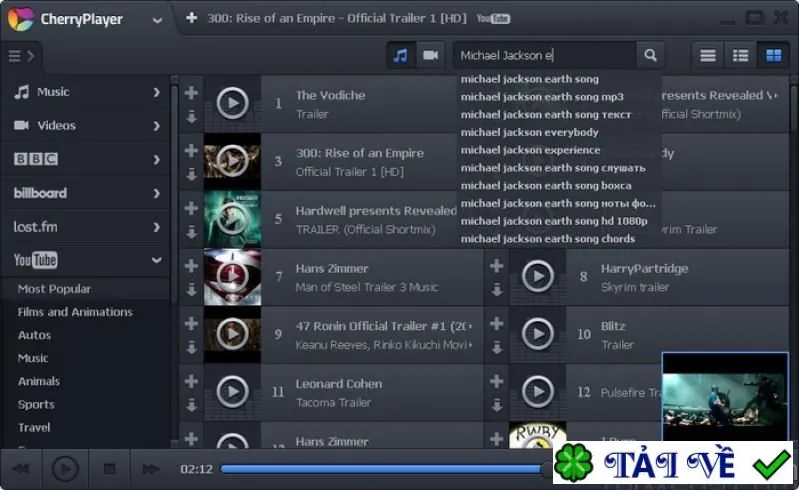Add 47 Ronin trailer to playlist
Viewport: 799px width, 490px height.
point(191,323)
